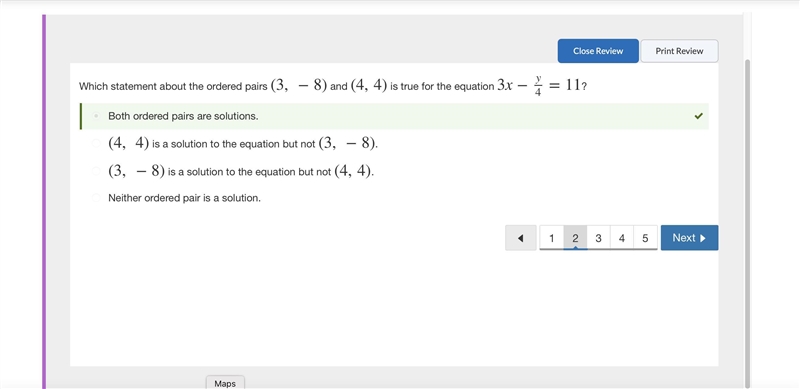Screen dimensions: 800x389
Task: Go to question 1
Action: [x=552, y=238]
